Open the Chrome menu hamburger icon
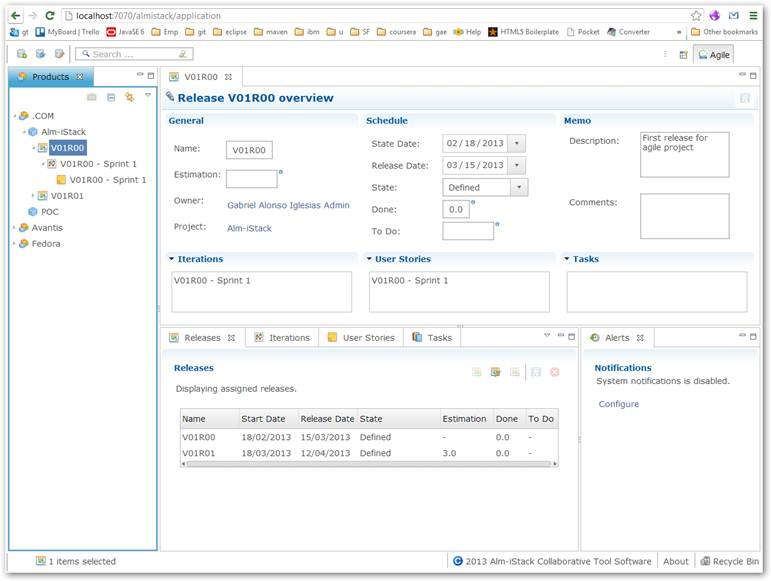The width and height of the screenshot is (771, 581). pos(753,16)
